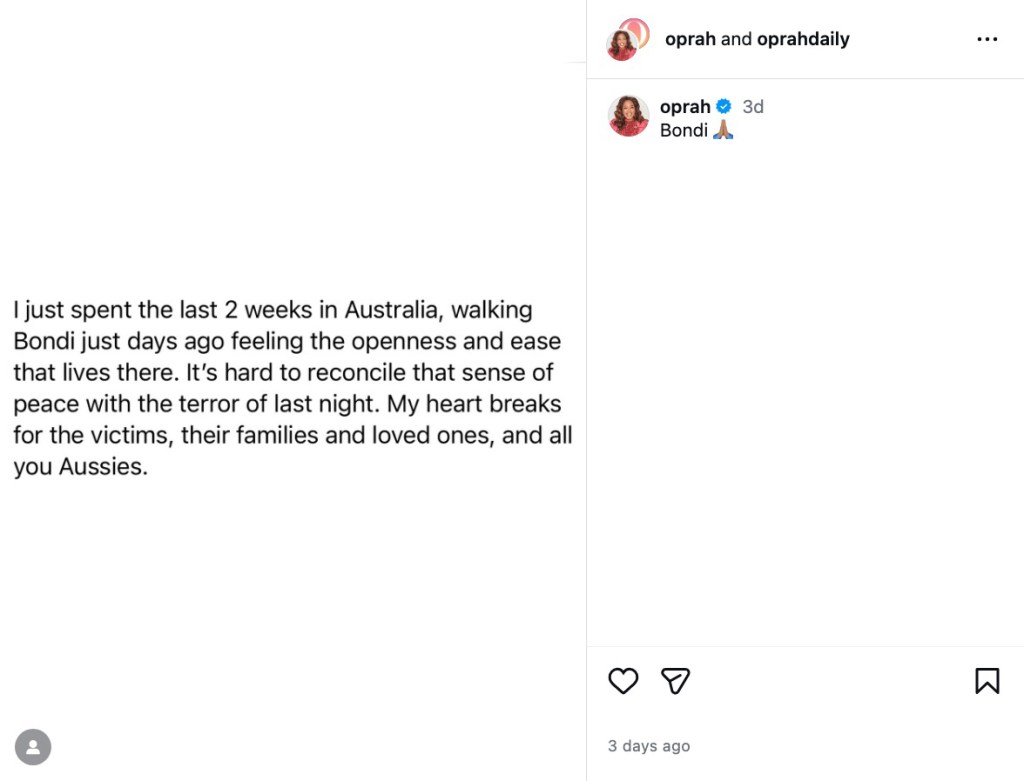Click the oprah username beside the caption
Screen dimensions: 1024x781
[x=685, y=106]
